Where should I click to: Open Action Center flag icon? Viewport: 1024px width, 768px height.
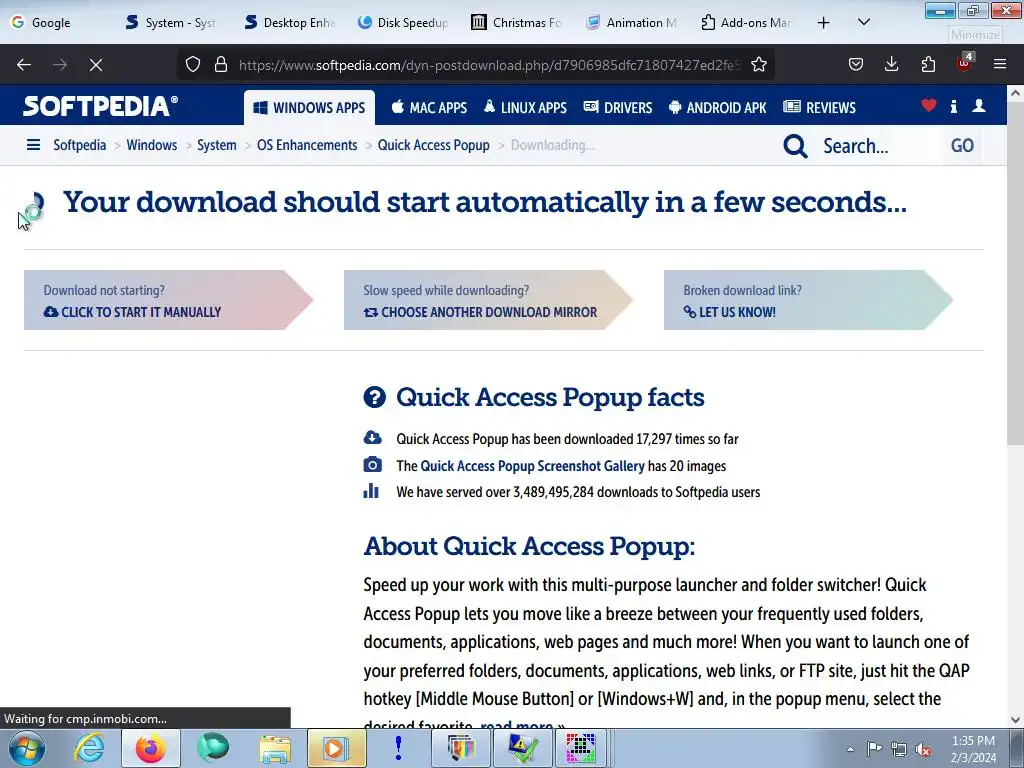874,749
